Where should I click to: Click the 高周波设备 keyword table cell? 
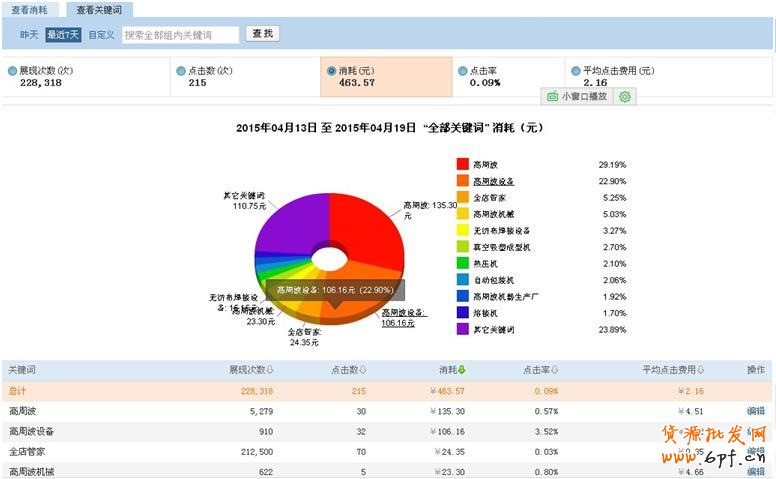pos(31,431)
